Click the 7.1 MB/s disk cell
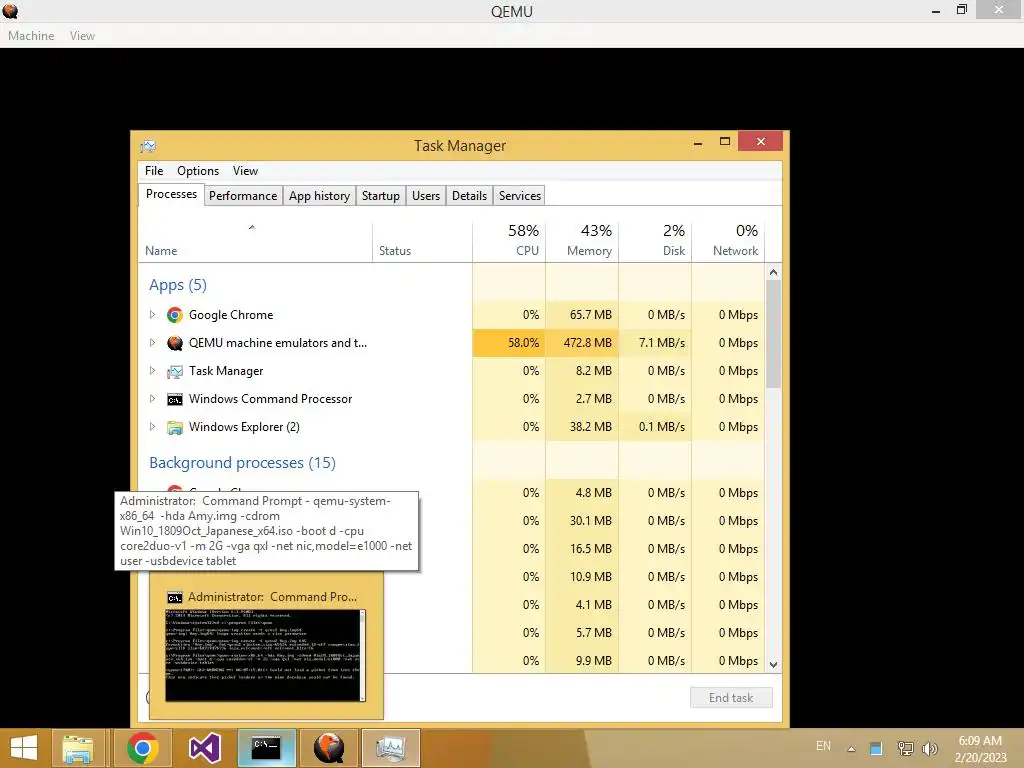This screenshot has width=1024, height=768. click(655, 343)
